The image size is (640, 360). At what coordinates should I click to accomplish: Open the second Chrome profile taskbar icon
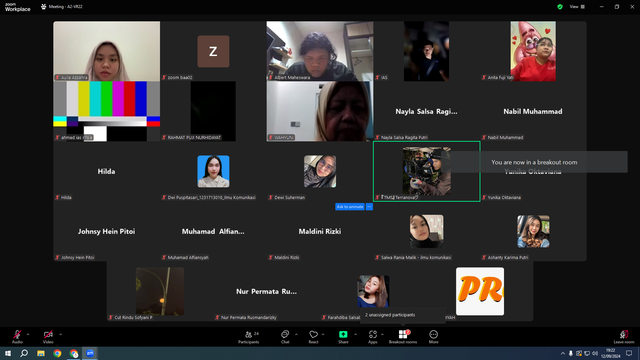pyautogui.click(x=74, y=353)
